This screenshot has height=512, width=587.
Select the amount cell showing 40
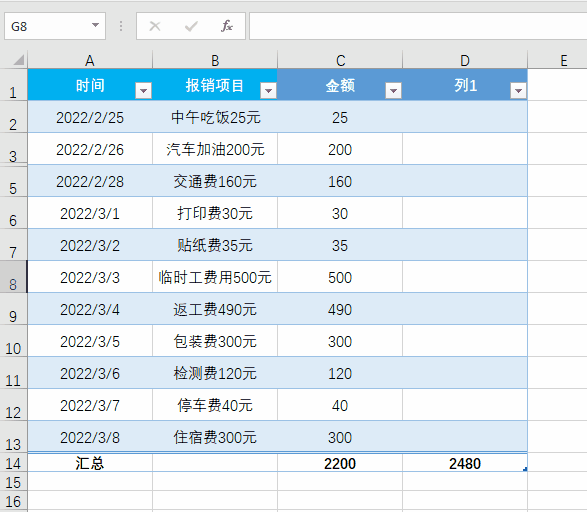coord(340,405)
